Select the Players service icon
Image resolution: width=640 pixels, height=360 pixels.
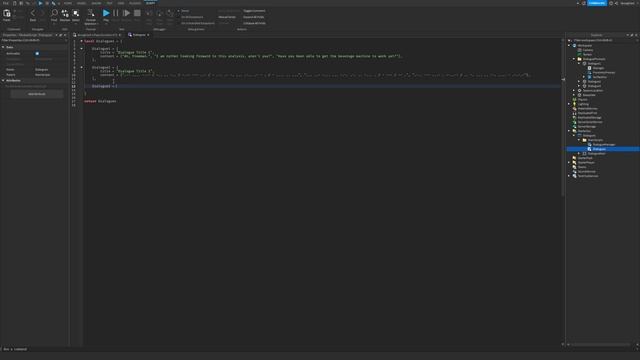(574, 100)
